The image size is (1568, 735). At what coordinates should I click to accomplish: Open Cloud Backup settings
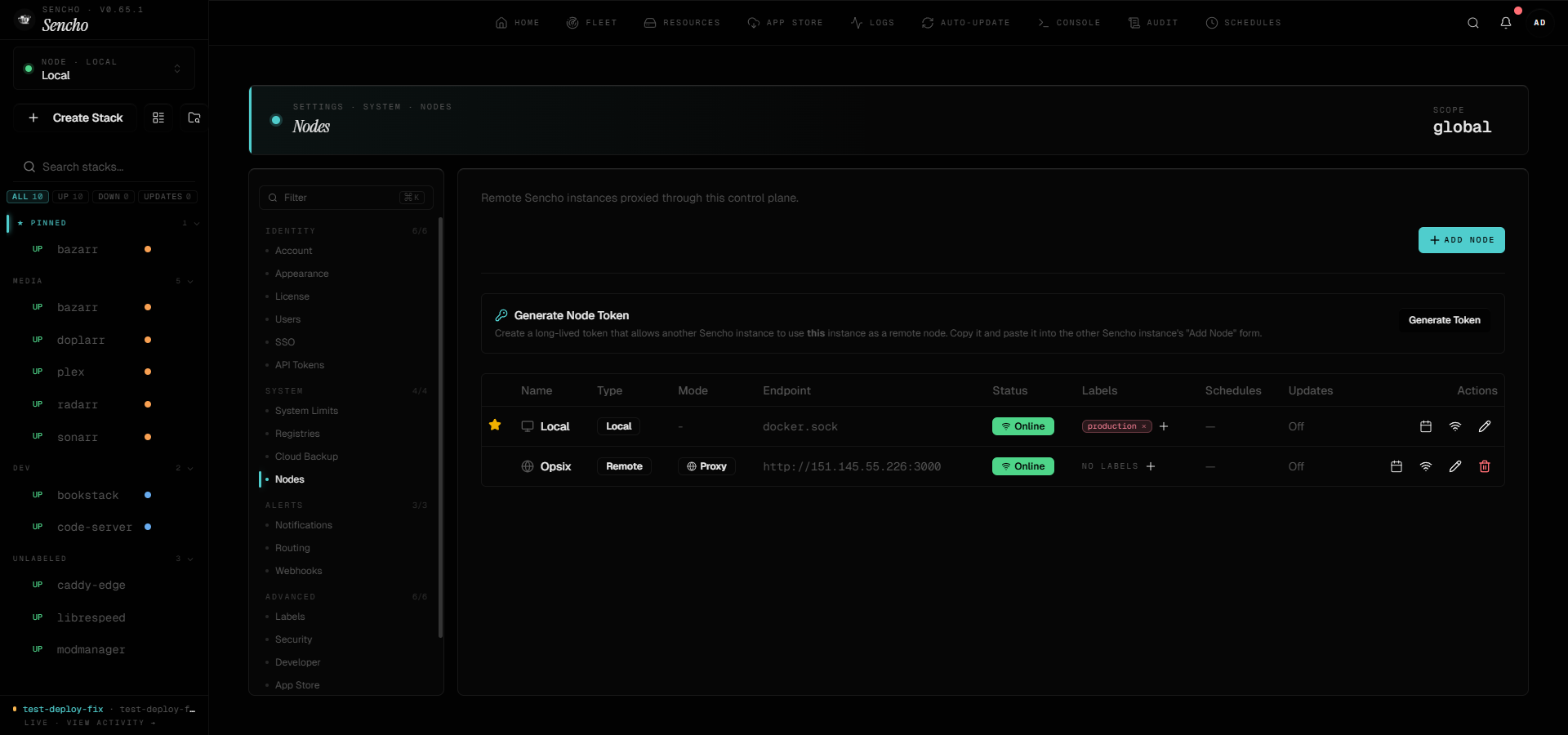[x=306, y=457]
